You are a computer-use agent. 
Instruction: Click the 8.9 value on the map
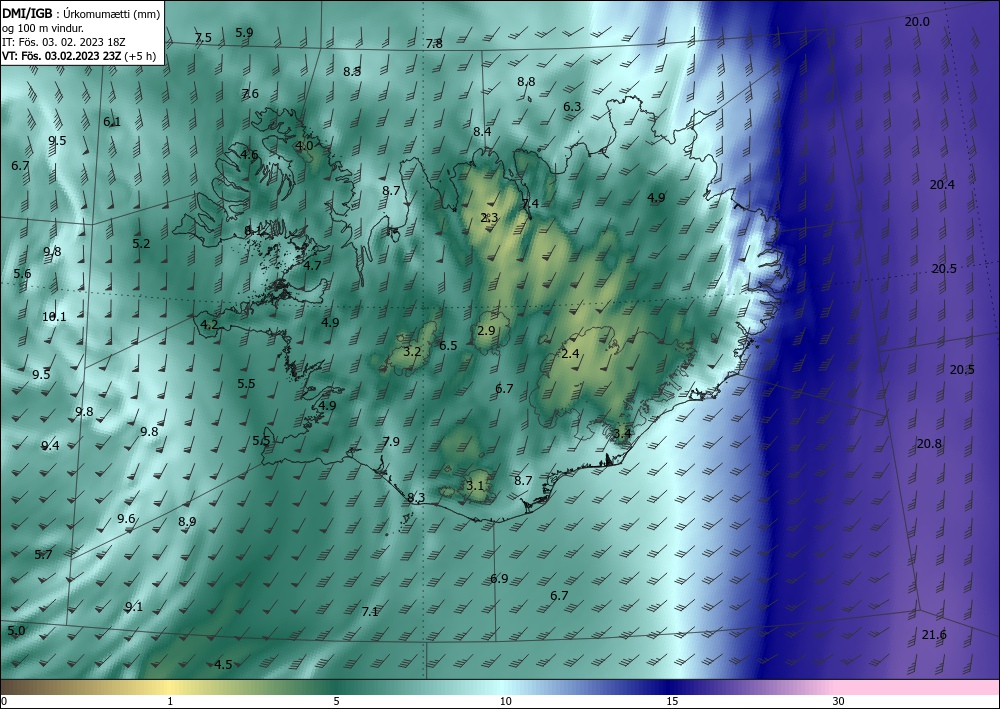click(x=187, y=522)
